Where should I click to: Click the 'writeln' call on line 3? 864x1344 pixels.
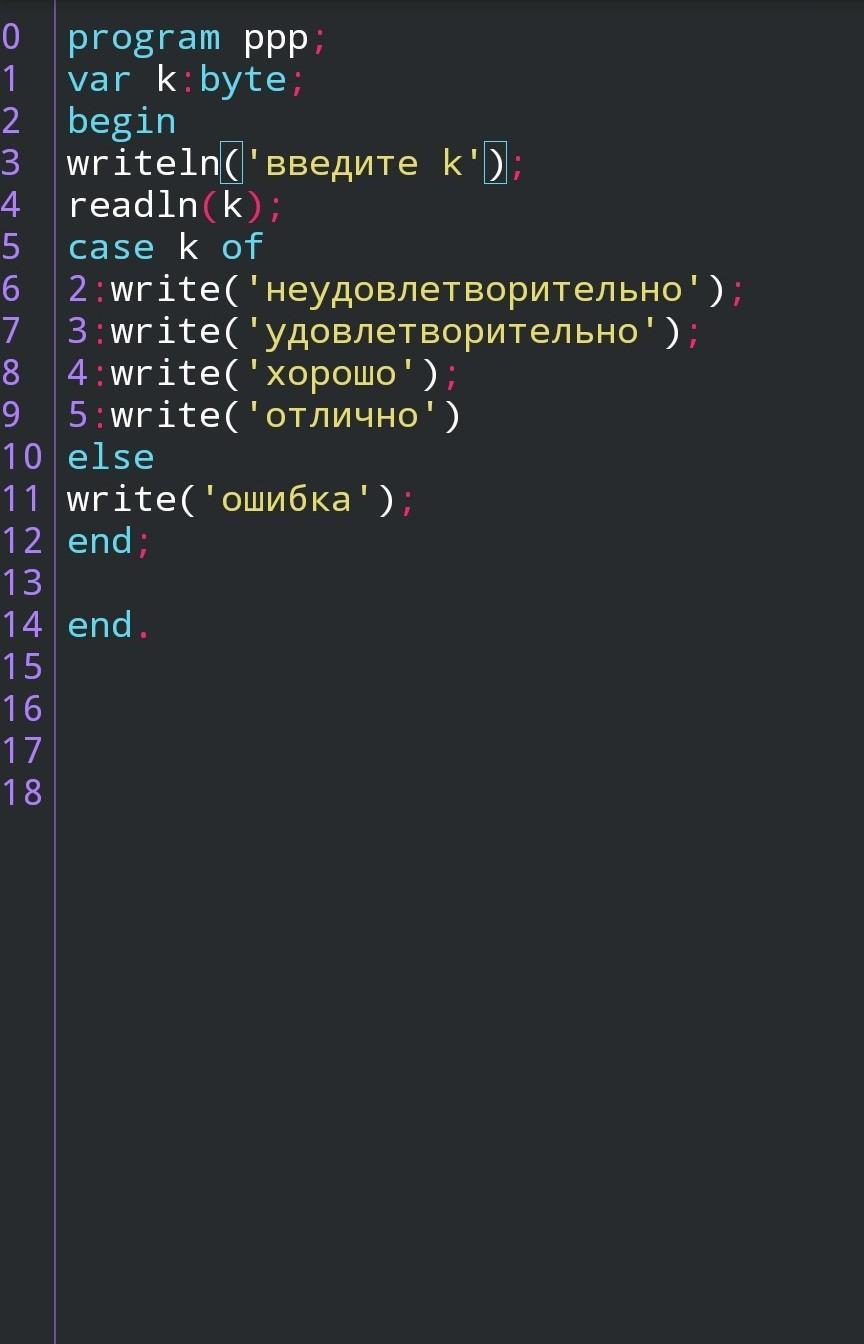(143, 162)
